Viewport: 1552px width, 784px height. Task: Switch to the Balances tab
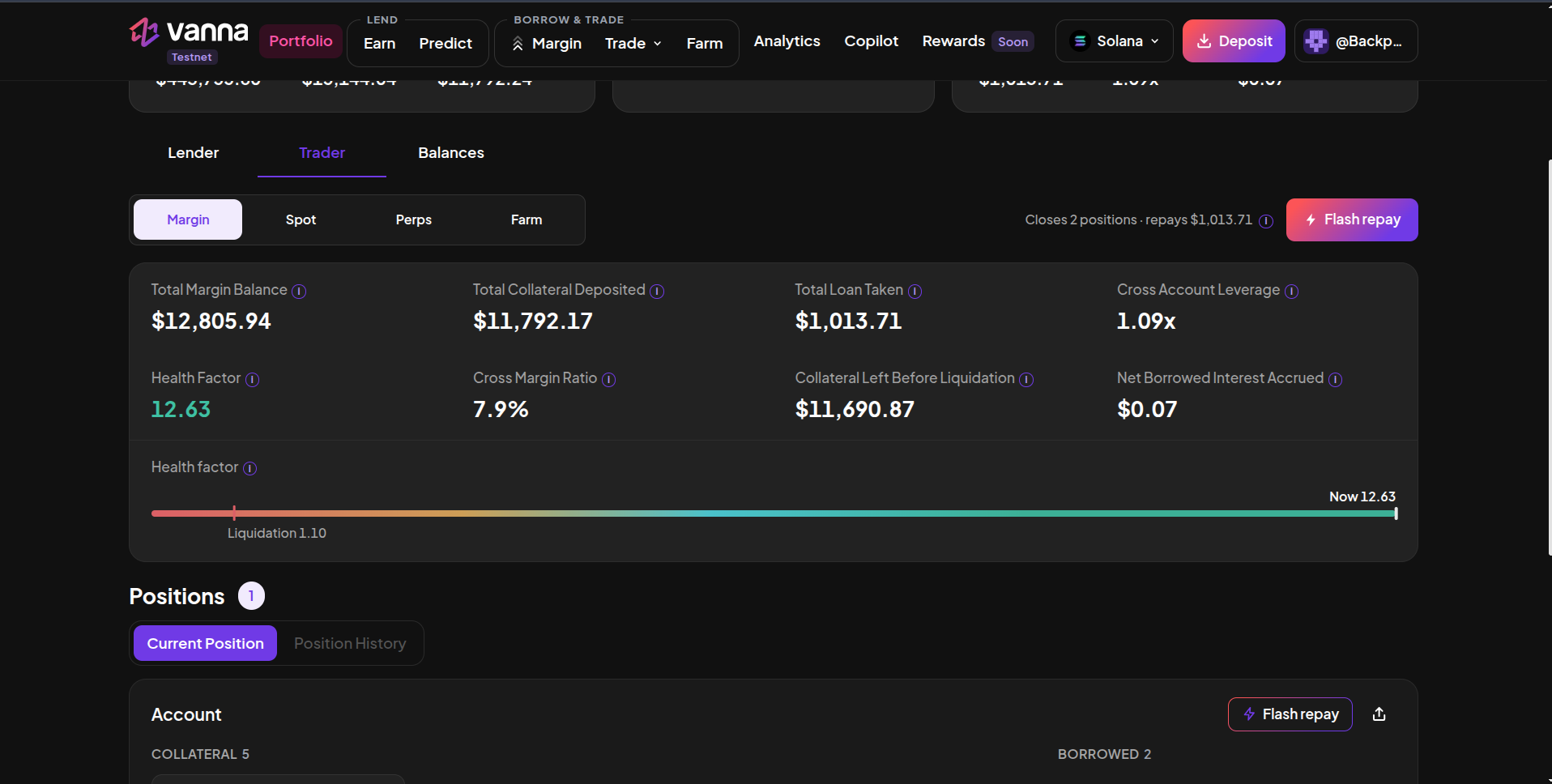tap(450, 153)
